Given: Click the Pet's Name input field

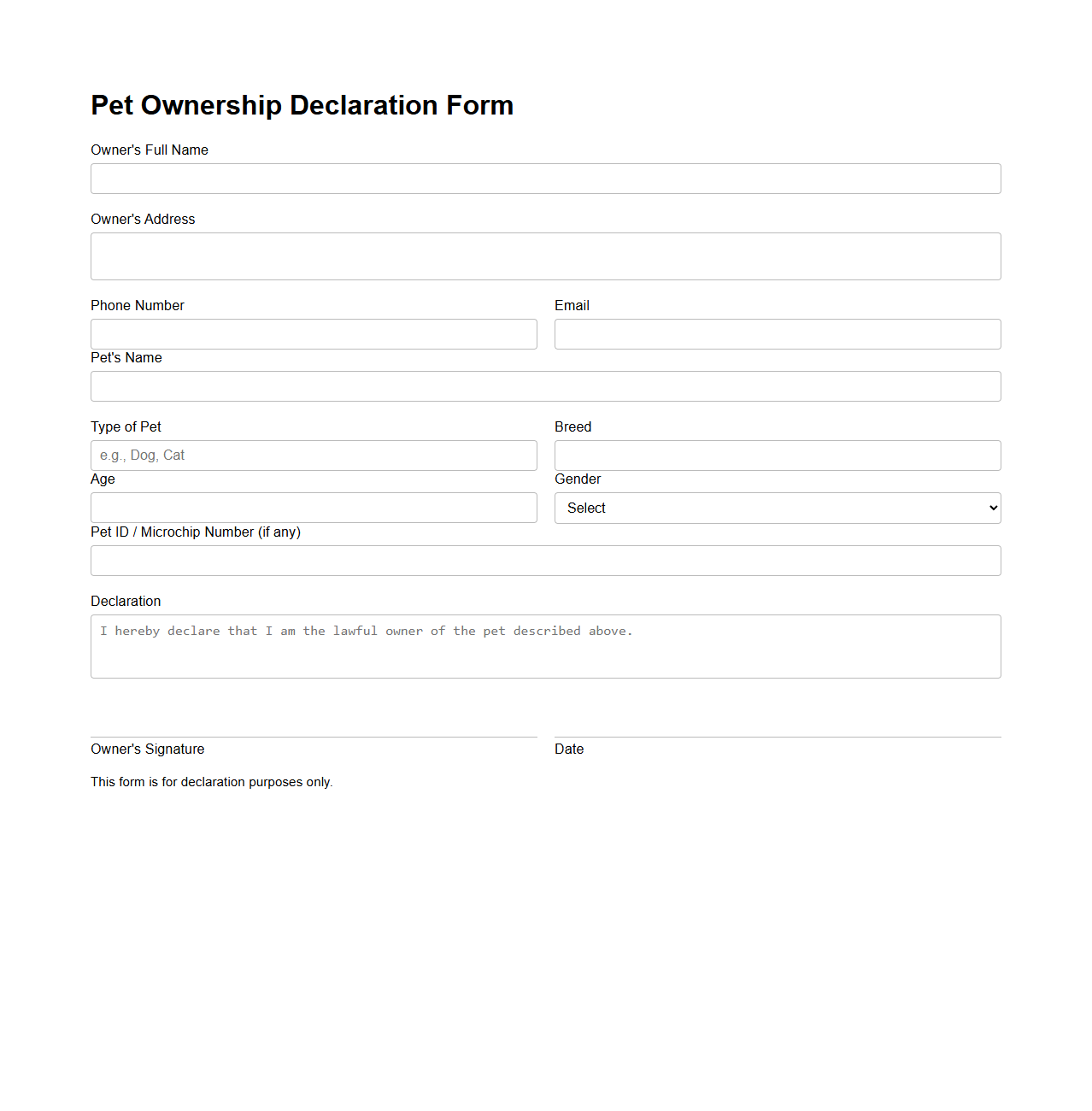Looking at the screenshot, I should [545, 386].
